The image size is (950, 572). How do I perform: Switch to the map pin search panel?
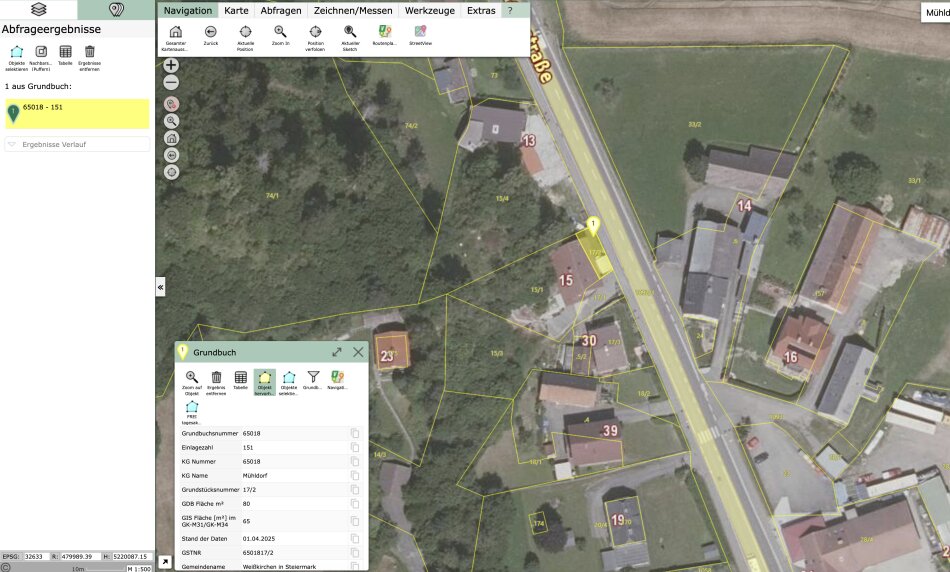(x=116, y=10)
